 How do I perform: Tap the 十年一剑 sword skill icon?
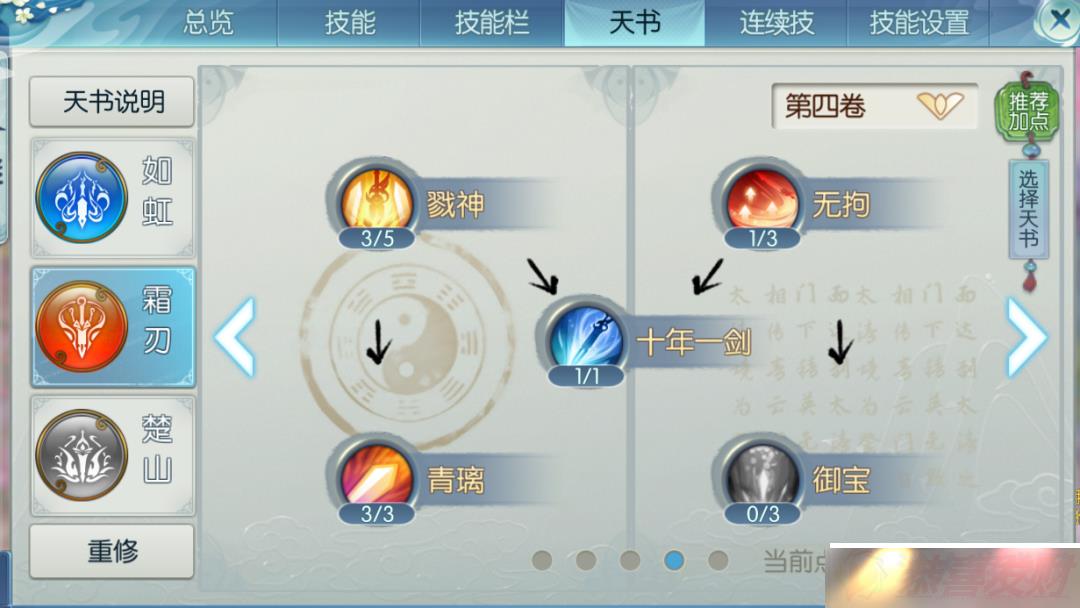pyautogui.click(x=587, y=340)
